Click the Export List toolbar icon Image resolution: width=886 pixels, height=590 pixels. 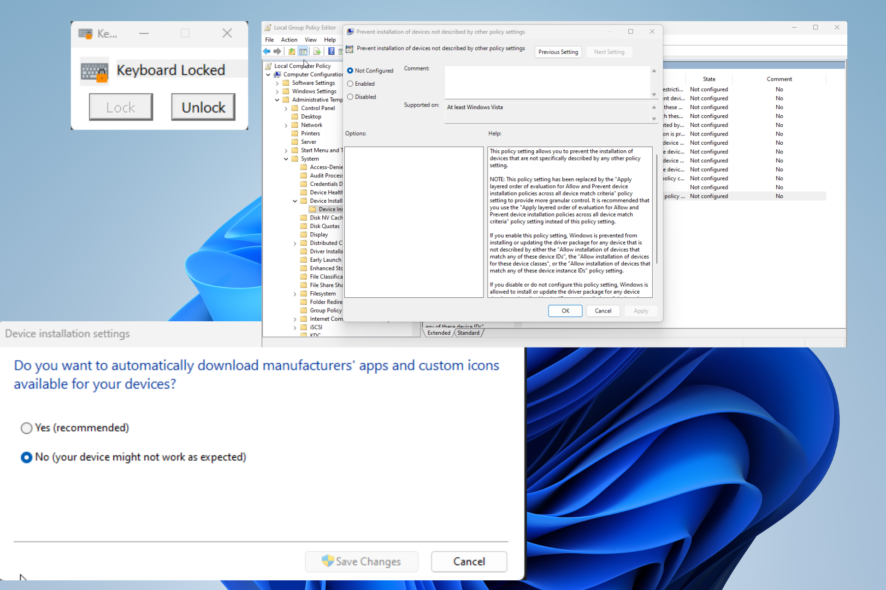(316, 51)
